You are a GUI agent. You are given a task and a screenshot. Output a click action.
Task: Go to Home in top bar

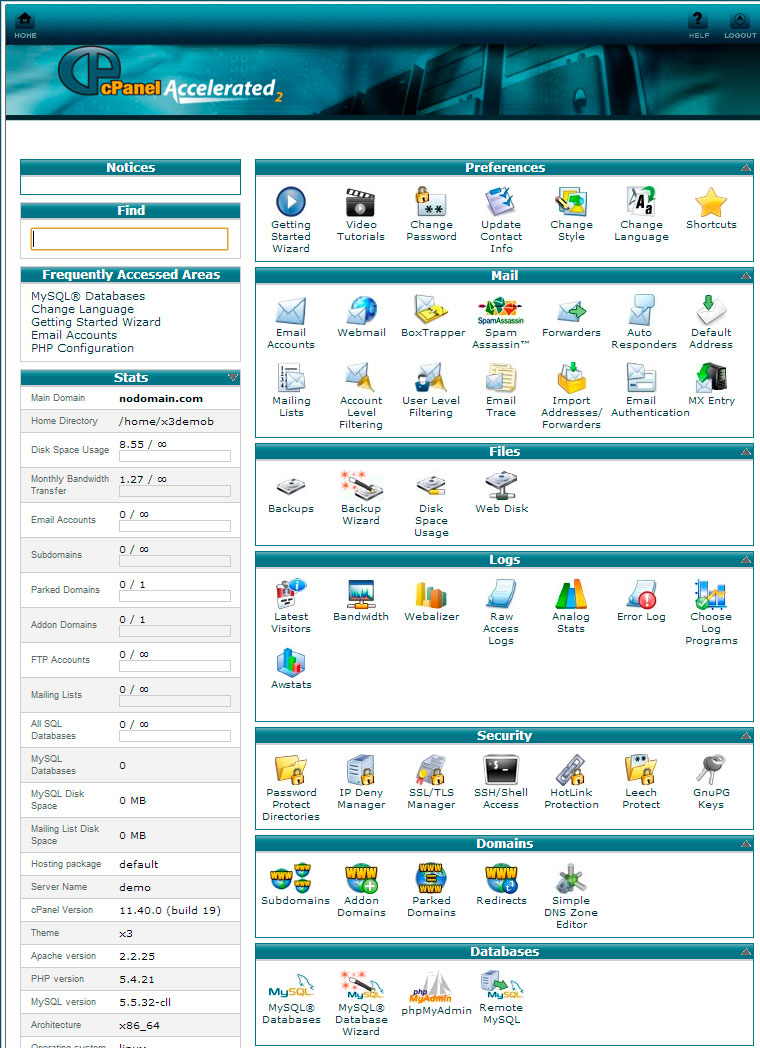point(25,25)
